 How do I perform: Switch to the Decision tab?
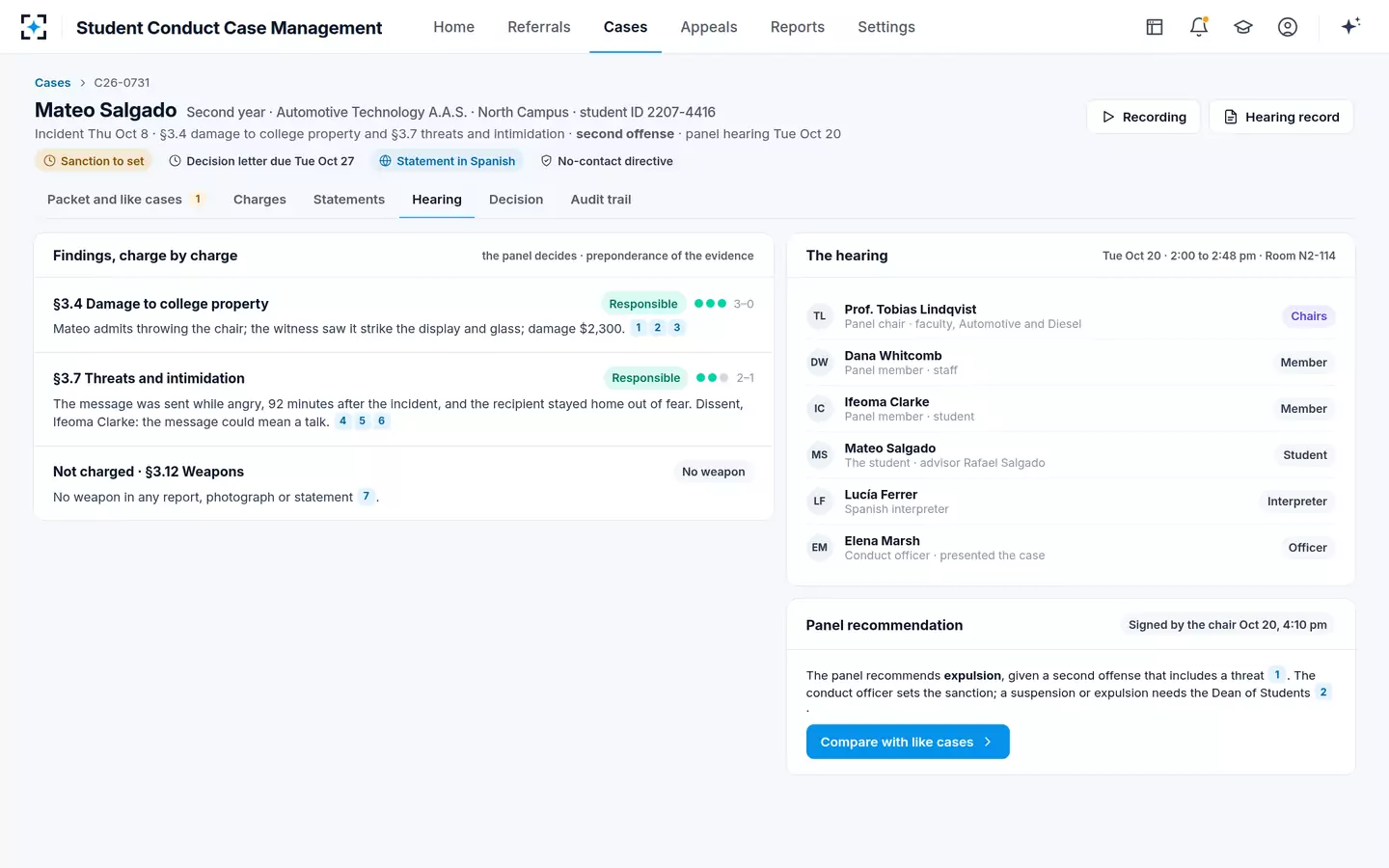click(x=516, y=200)
